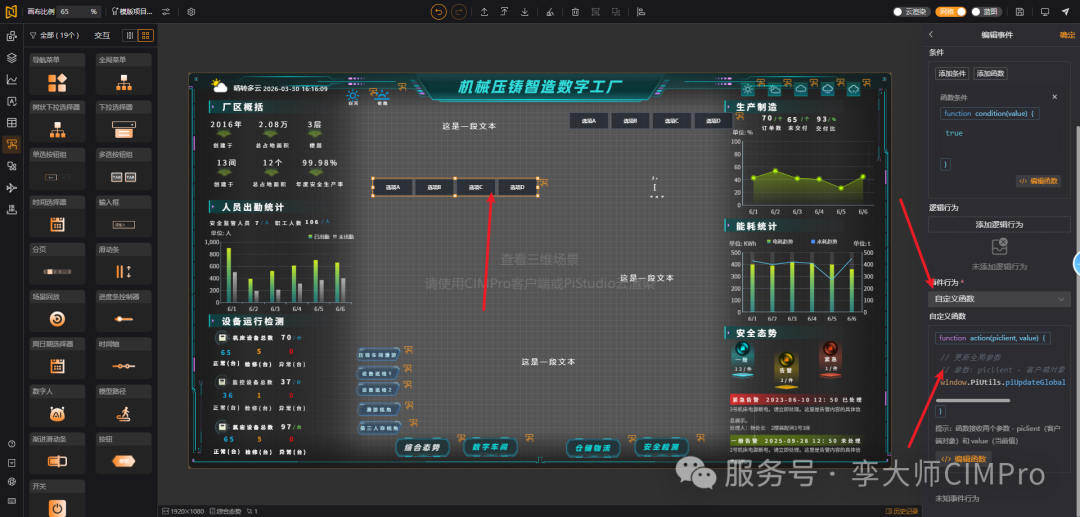Click the sliders adjust icon next to template name
Viewport: 1080px width, 517px height.
pos(166,12)
